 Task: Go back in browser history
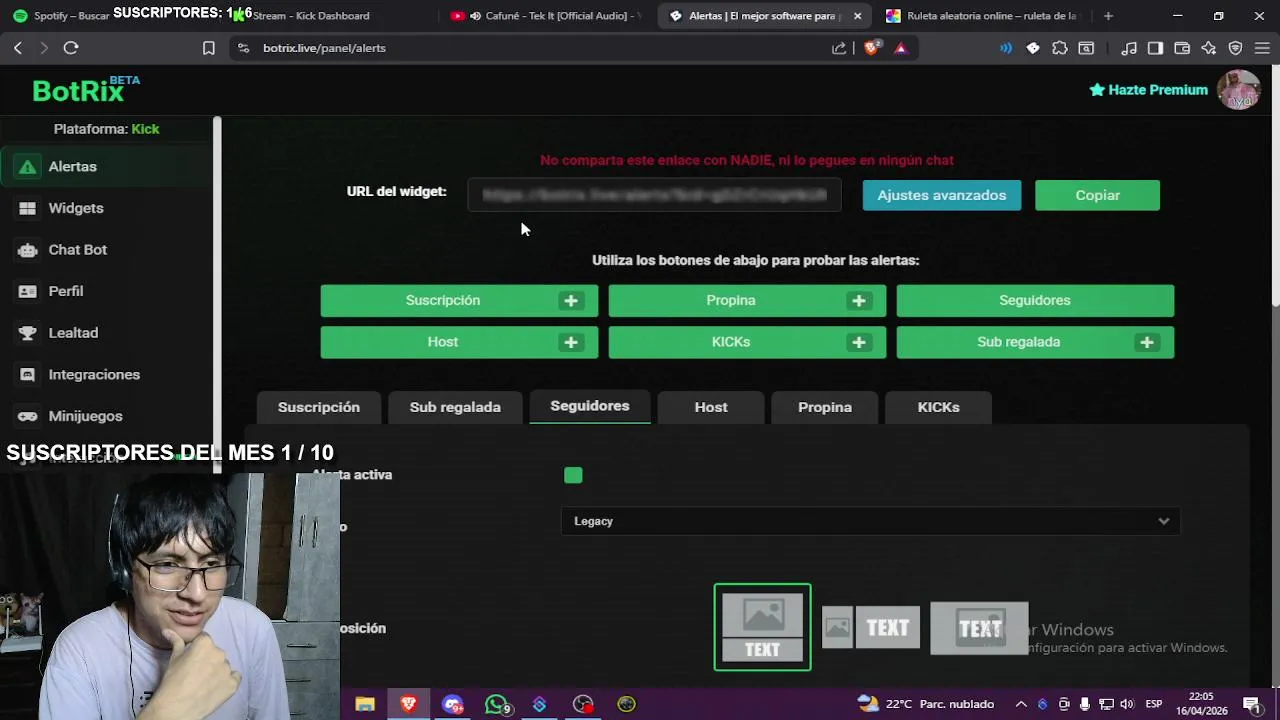(x=18, y=48)
